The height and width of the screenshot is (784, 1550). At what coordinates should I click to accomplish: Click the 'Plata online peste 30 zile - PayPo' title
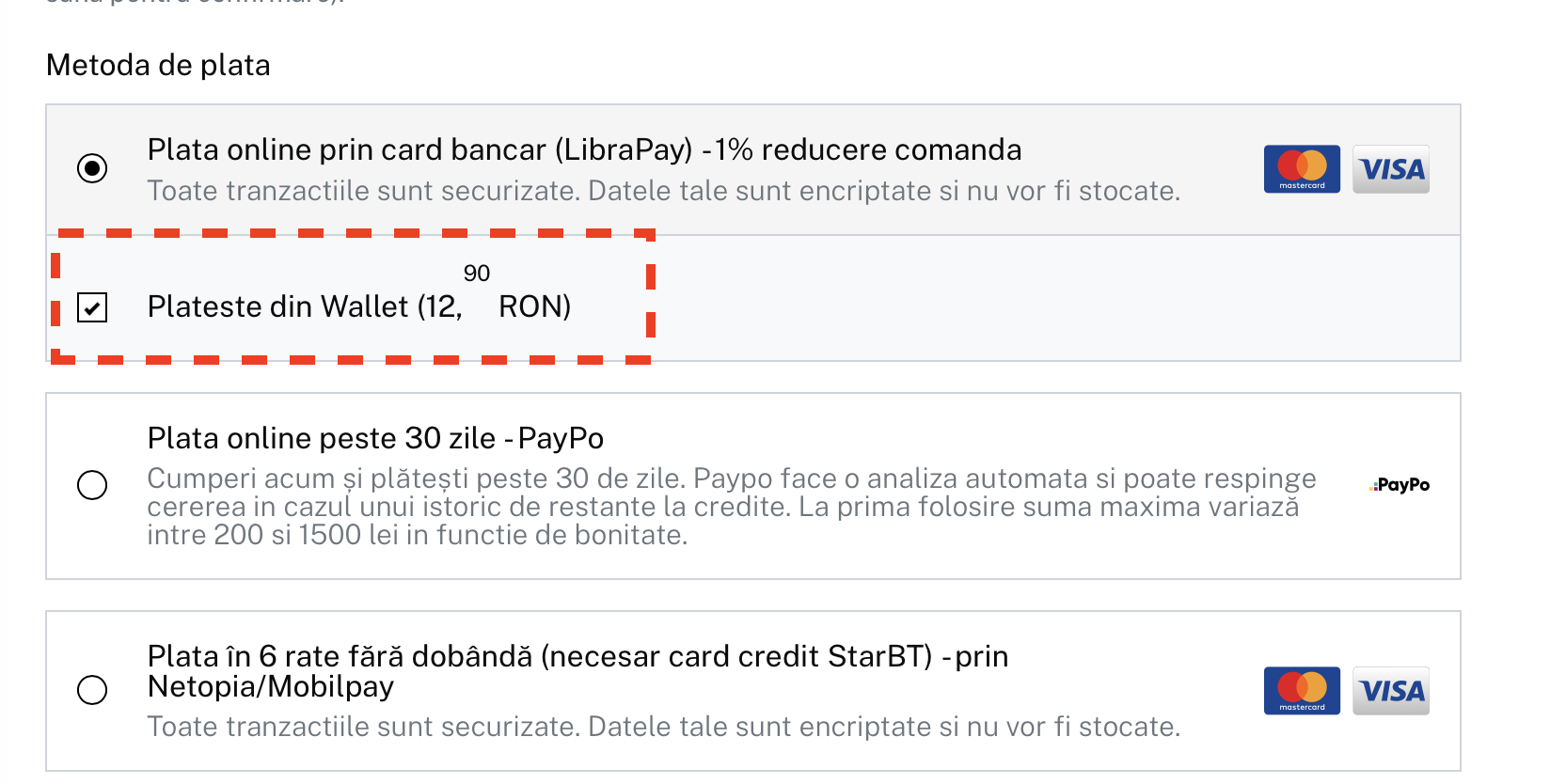tap(375, 438)
